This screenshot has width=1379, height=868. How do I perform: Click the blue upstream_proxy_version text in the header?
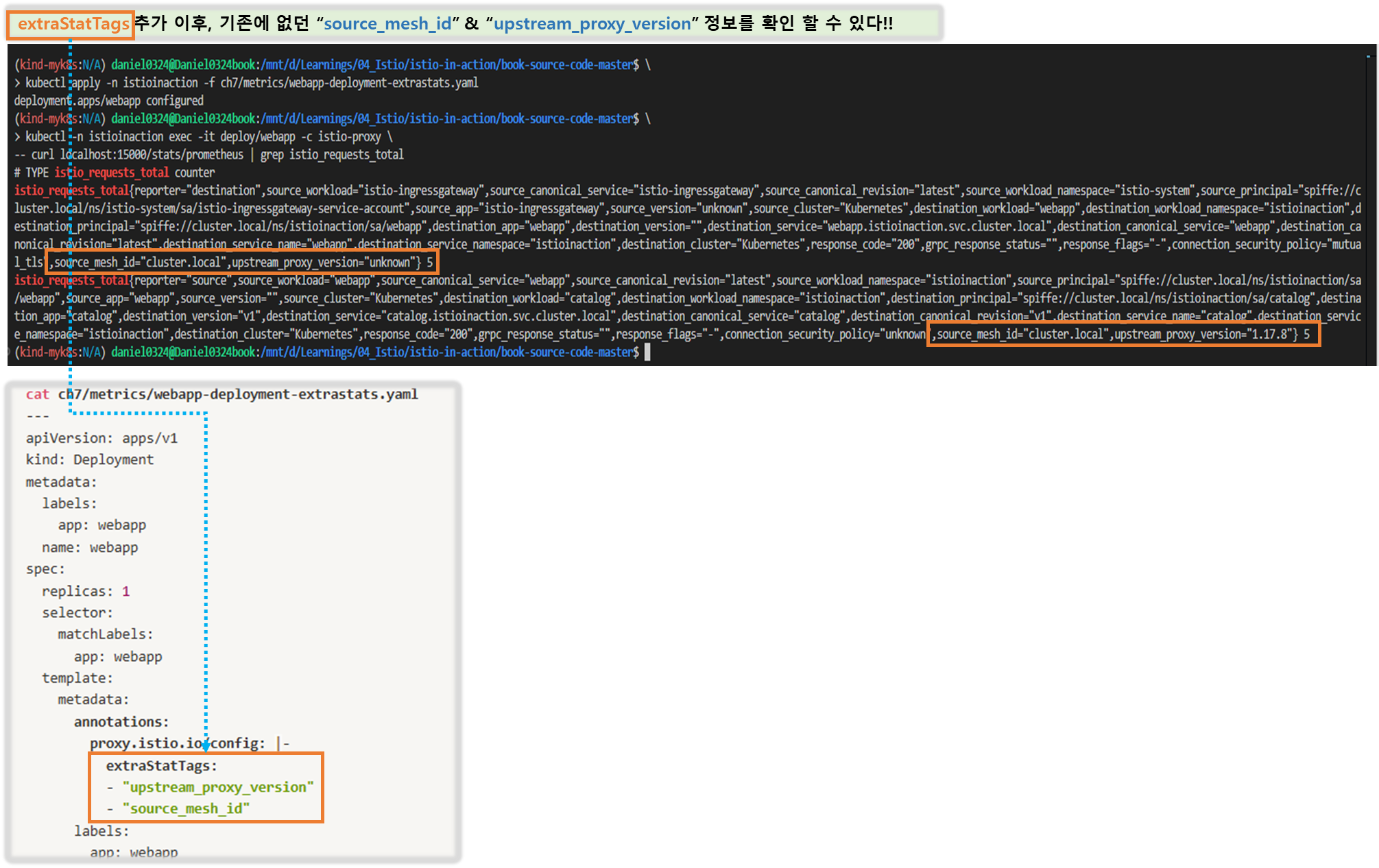point(592,24)
